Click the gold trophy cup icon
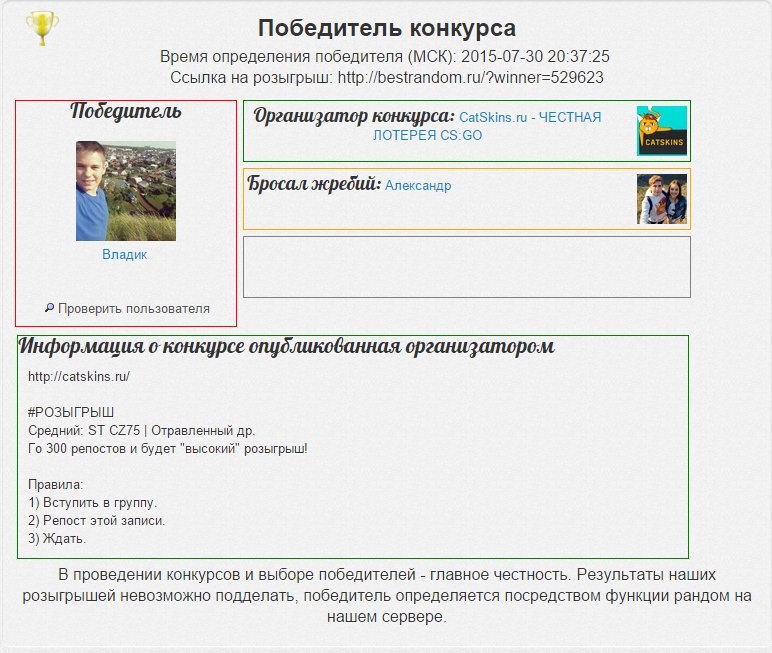This screenshot has height=653, width=772. pos(42,29)
